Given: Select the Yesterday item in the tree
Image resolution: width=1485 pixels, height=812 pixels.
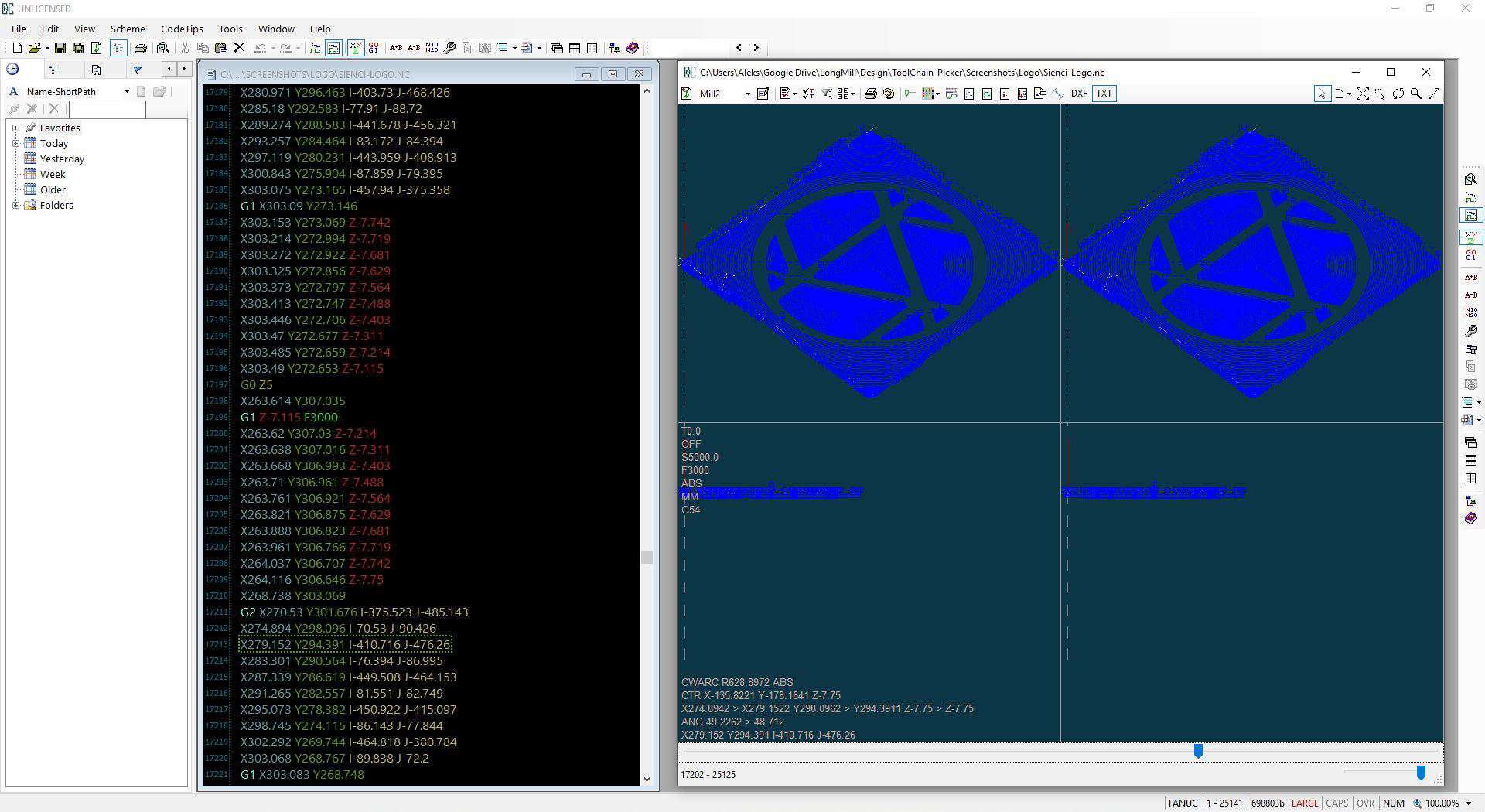Looking at the screenshot, I should click(x=62, y=159).
